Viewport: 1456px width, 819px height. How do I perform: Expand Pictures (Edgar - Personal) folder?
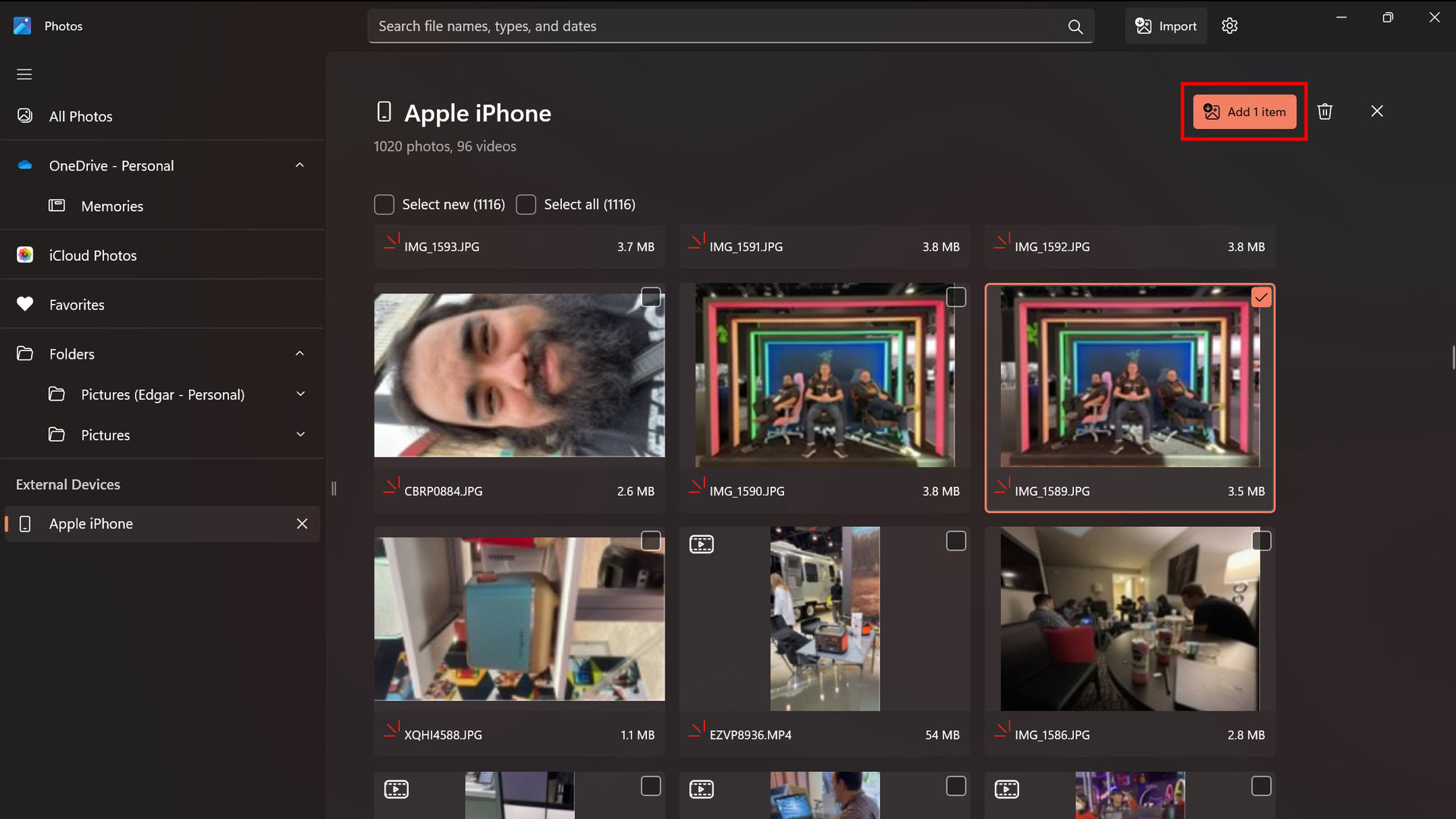click(300, 394)
